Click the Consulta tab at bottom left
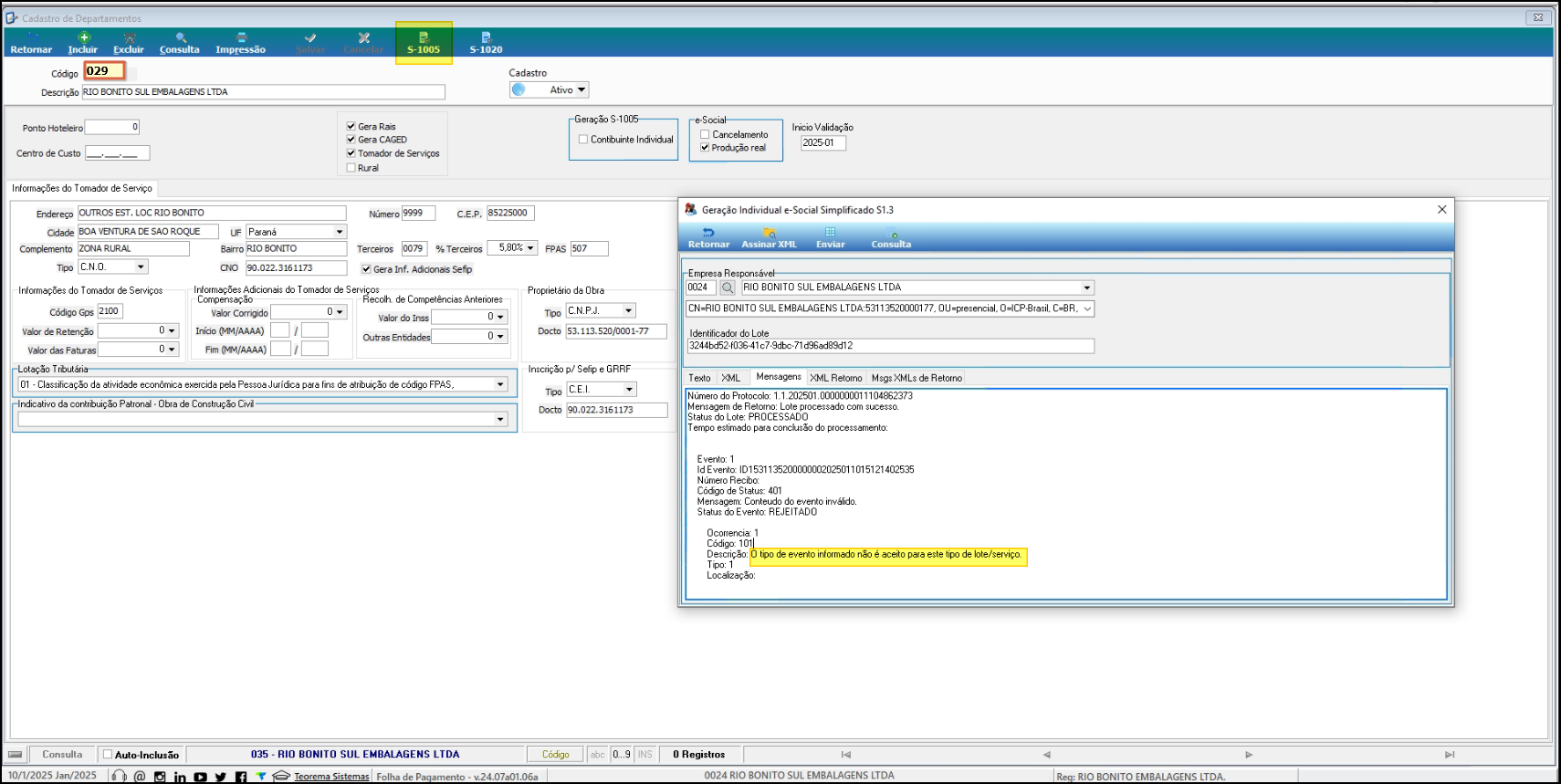1561x784 pixels. (62, 755)
